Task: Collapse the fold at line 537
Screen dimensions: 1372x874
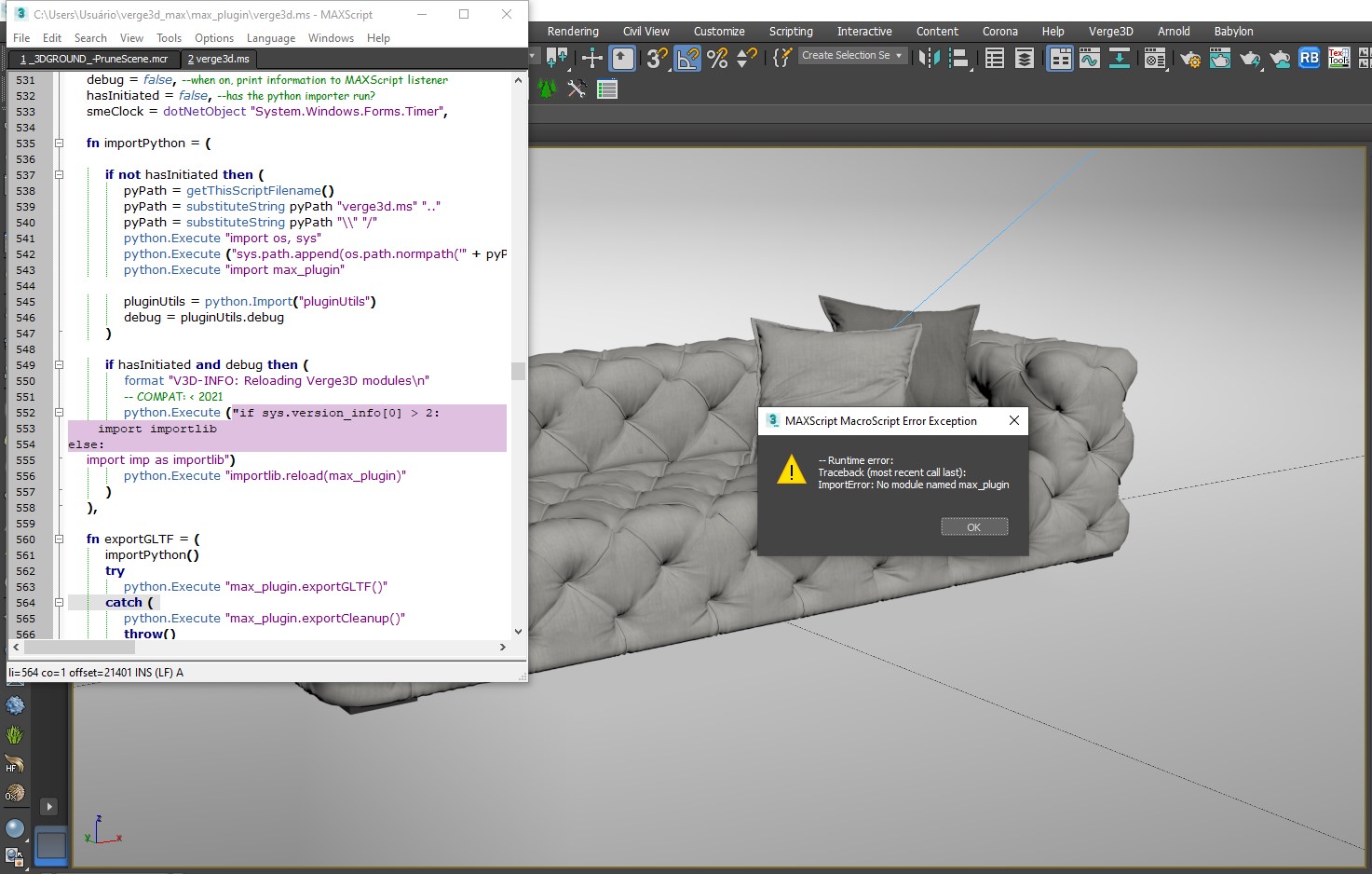Action: point(59,175)
